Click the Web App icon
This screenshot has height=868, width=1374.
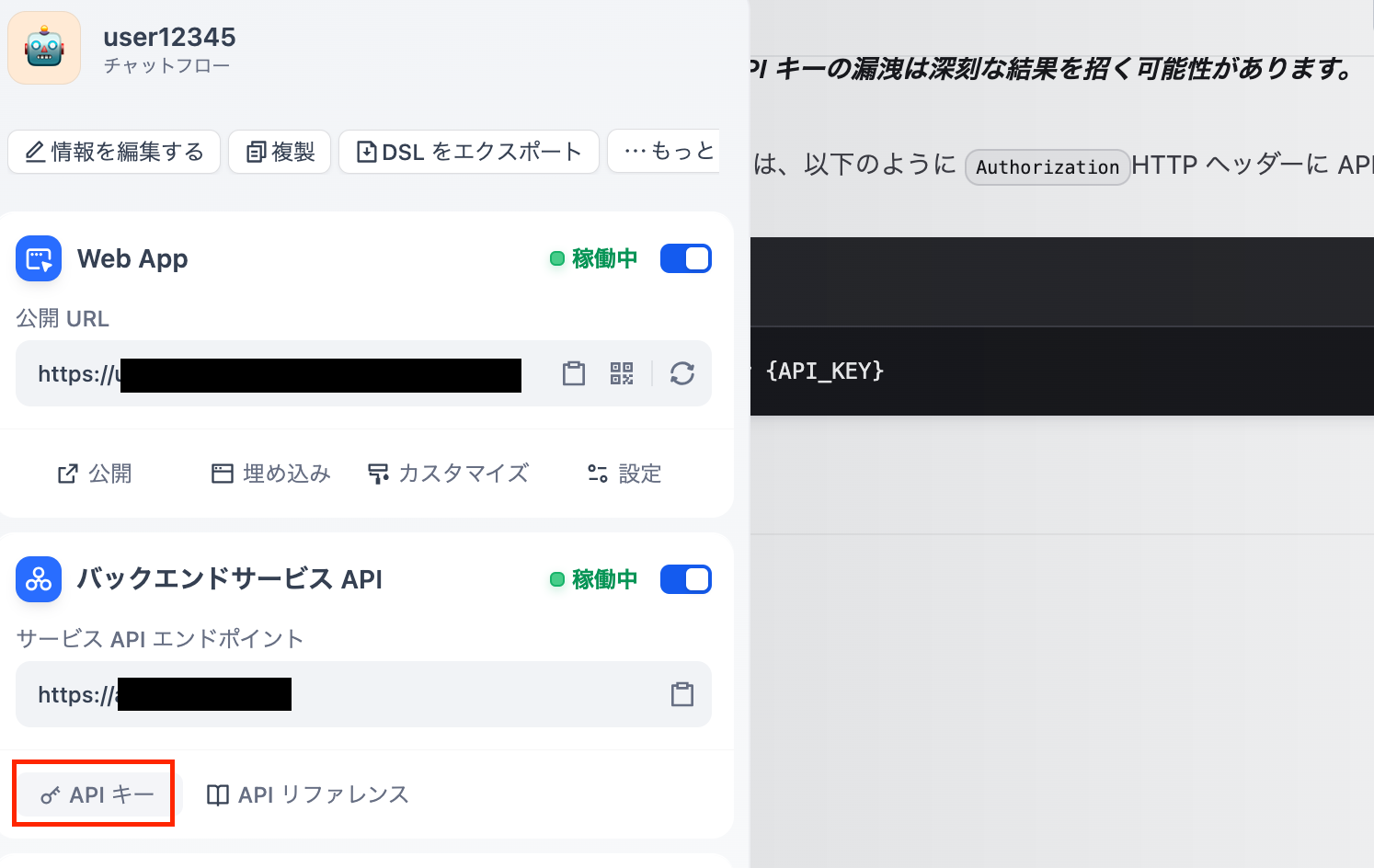click(39, 258)
